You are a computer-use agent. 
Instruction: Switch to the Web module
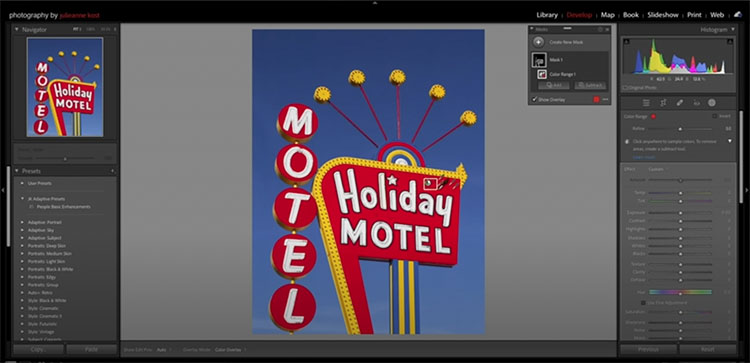(717, 15)
